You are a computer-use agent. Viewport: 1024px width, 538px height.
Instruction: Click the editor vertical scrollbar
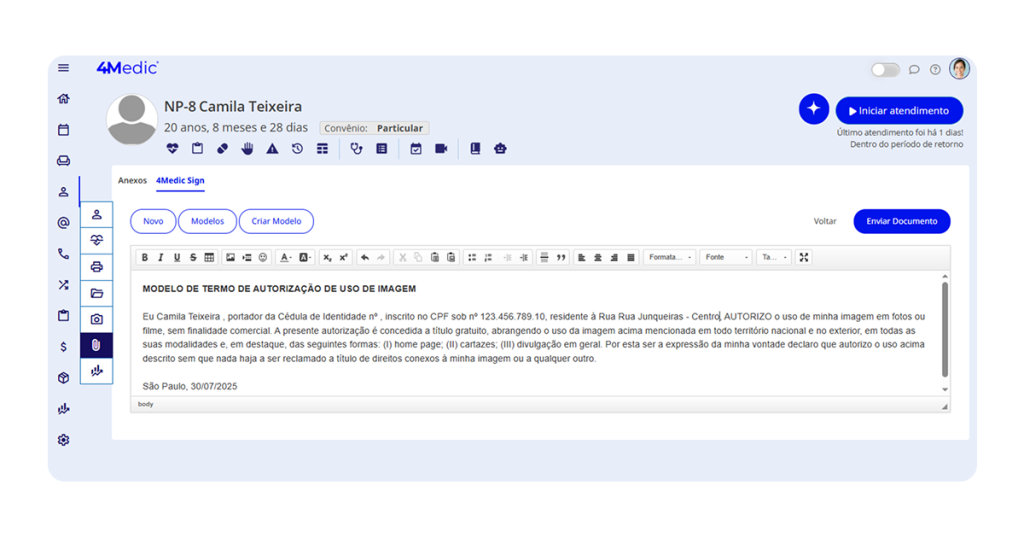click(x=944, y=330)
